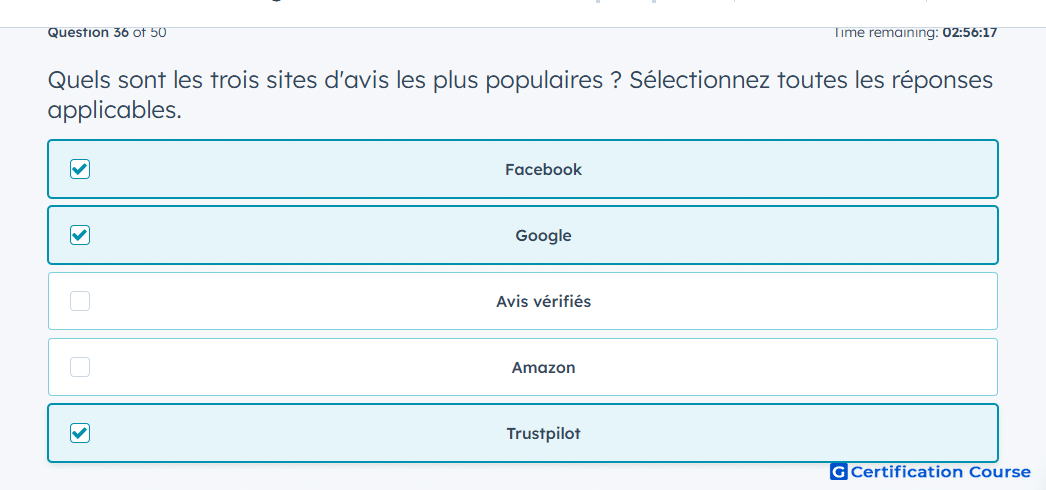The image size is (1046, 490).
Task: Click the bold number 36 in counter
Action: (121, 32)
